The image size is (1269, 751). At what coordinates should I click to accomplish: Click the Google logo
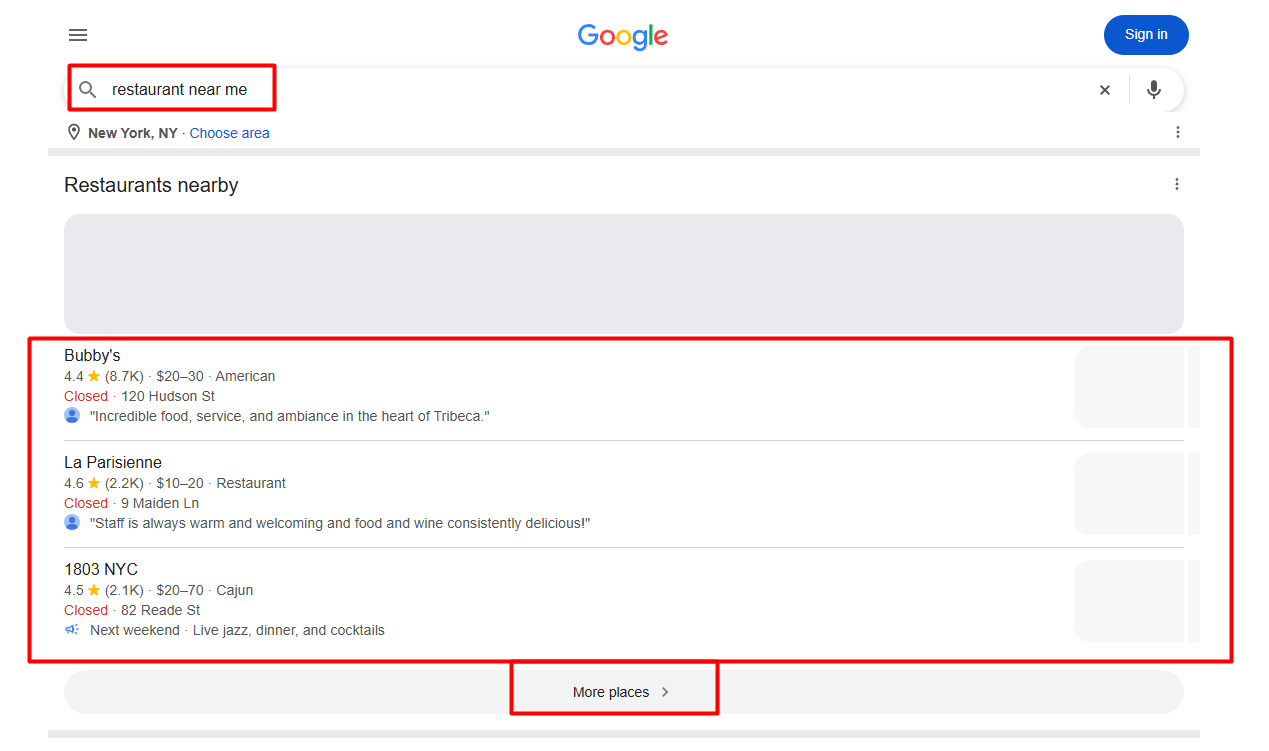point(623,37)
